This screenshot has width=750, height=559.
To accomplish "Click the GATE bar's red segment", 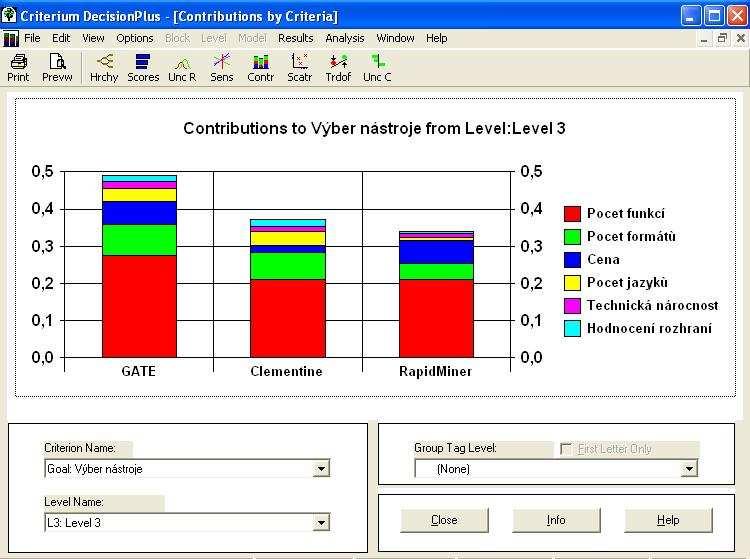I will [x=139, y=306].
